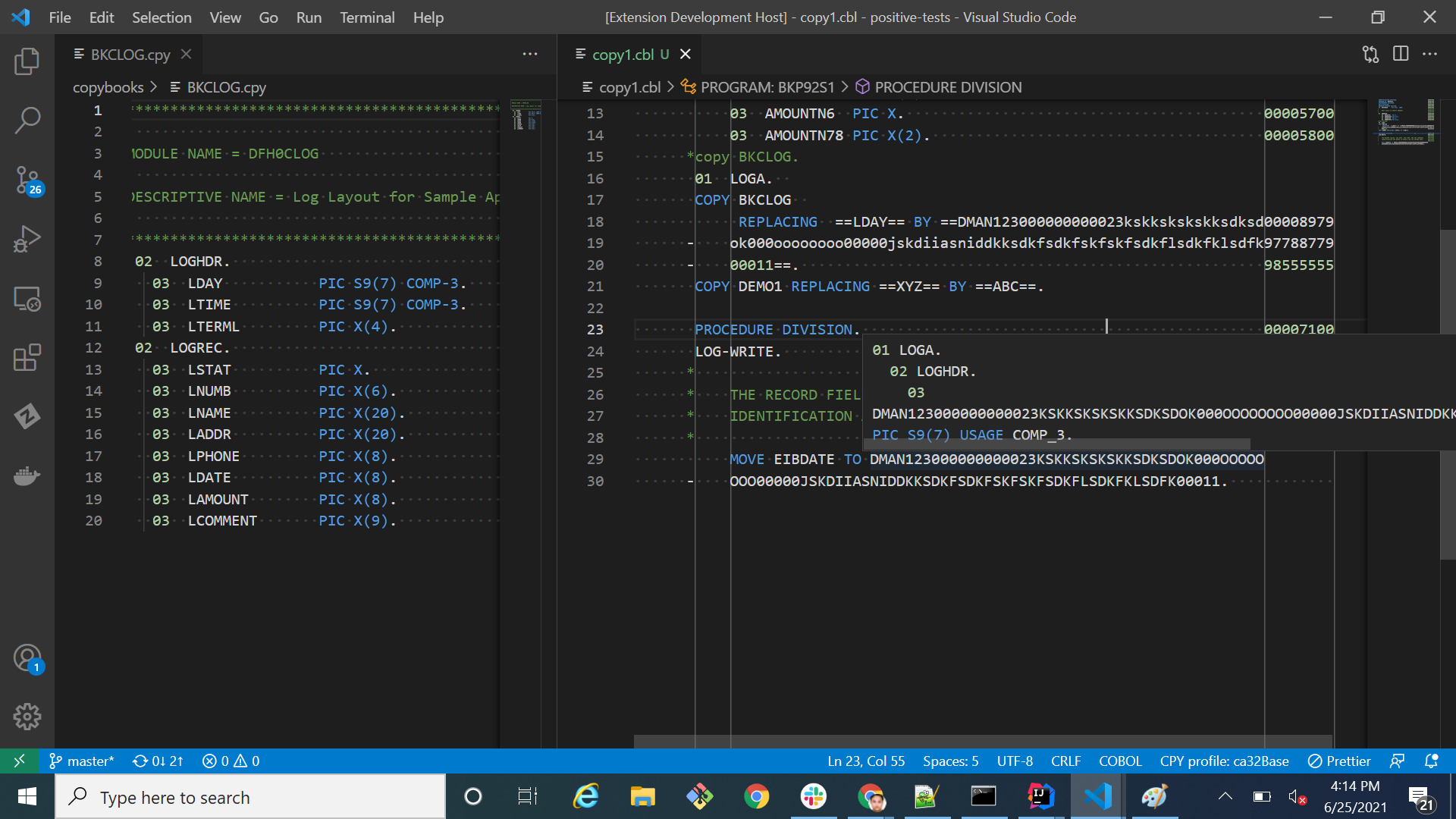Click PROGRAM: BKP92S1 in the breadcrumb
Screen dimensions: 1456x819
tap(767, 87)
